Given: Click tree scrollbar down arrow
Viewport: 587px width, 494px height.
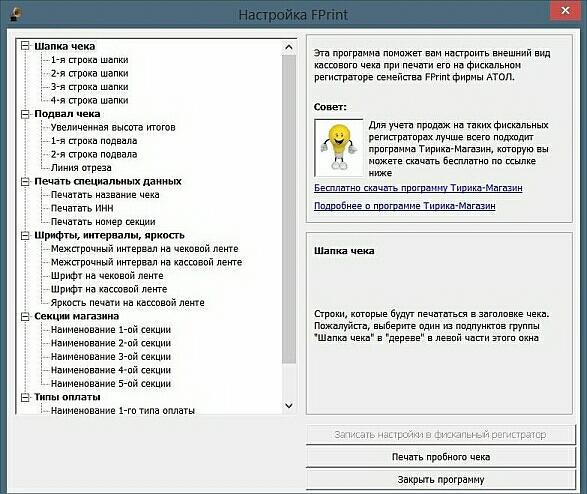Looking at the screenshot, I should coord(289,406).
